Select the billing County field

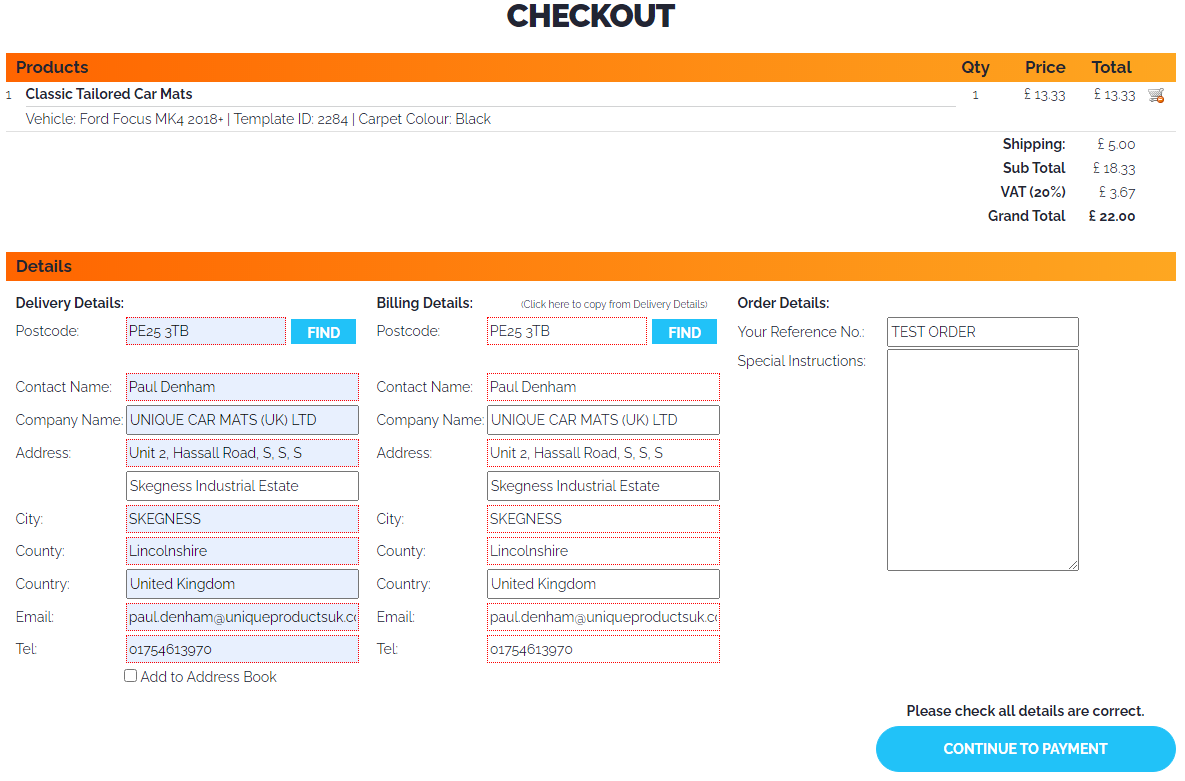[x=603, y=551]
